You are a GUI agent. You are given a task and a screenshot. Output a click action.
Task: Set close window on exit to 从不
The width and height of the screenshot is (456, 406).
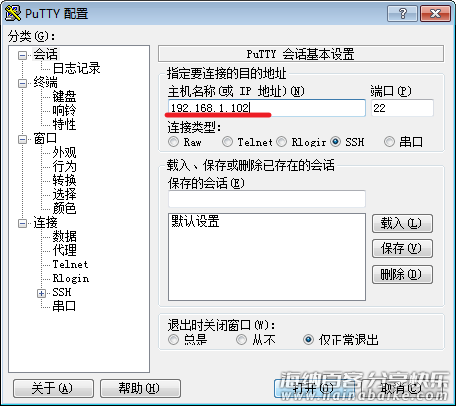click(x=241, y=340)
